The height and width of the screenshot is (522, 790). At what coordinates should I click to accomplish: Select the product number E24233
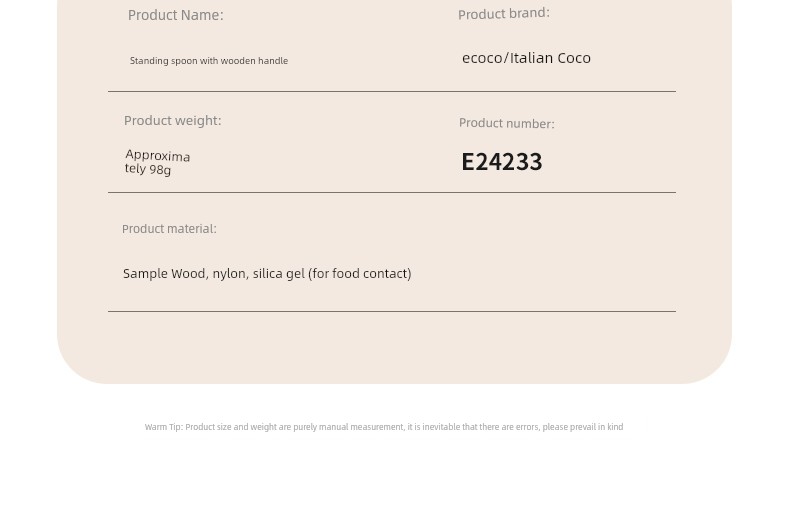pos(502,162)
